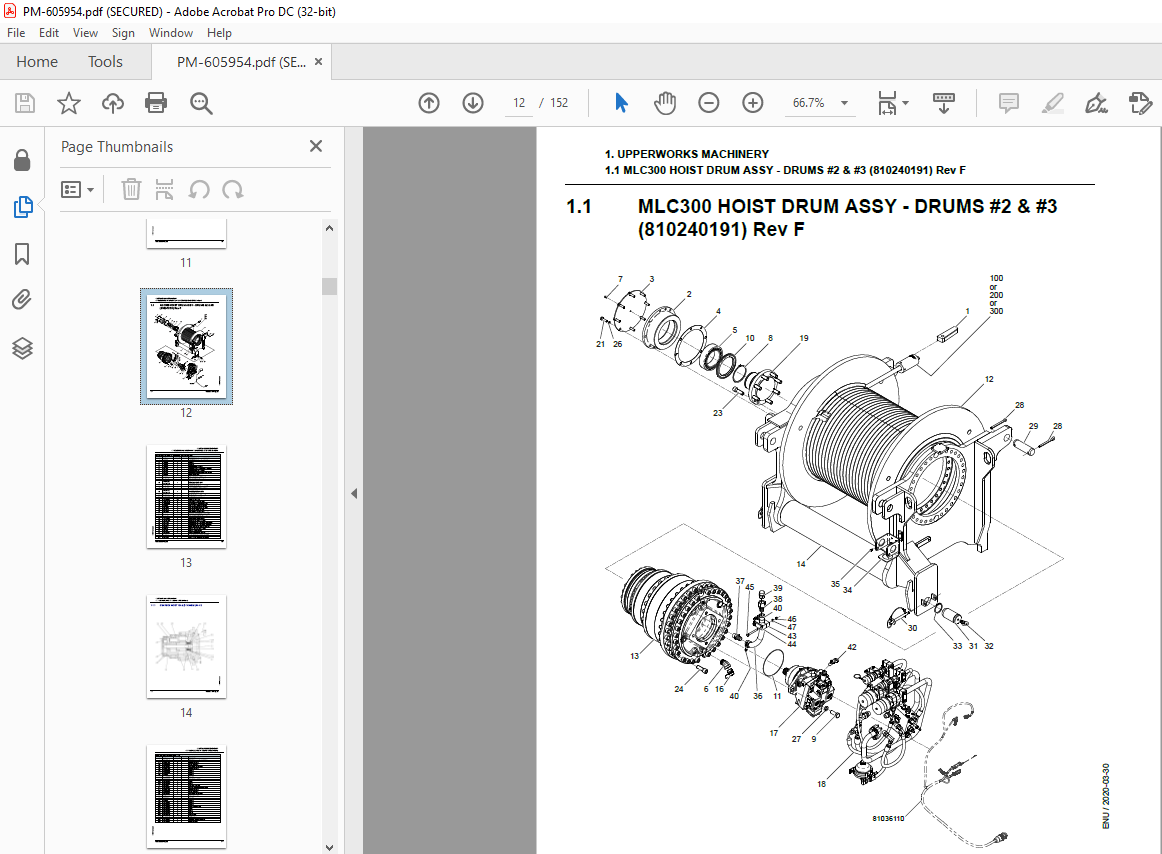Toggle Page Thumbnails sidebar icon
Viewport: 1162px width, 854px height.
pyautogui.click(x=22, y=207)
